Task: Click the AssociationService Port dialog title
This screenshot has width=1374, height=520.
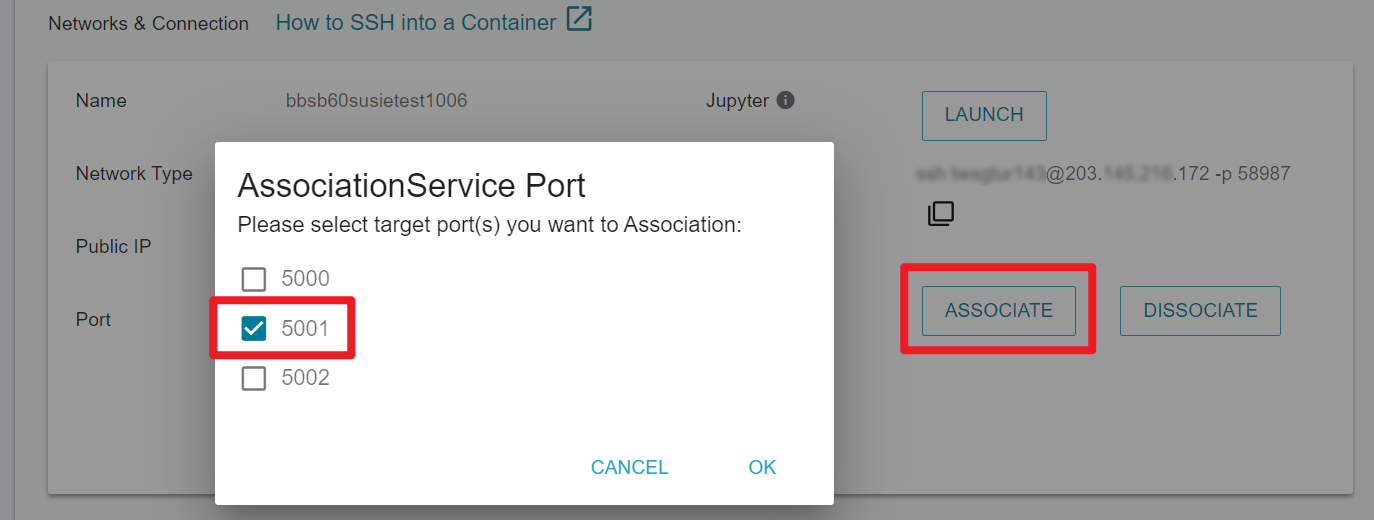Action: pos(411,186)
